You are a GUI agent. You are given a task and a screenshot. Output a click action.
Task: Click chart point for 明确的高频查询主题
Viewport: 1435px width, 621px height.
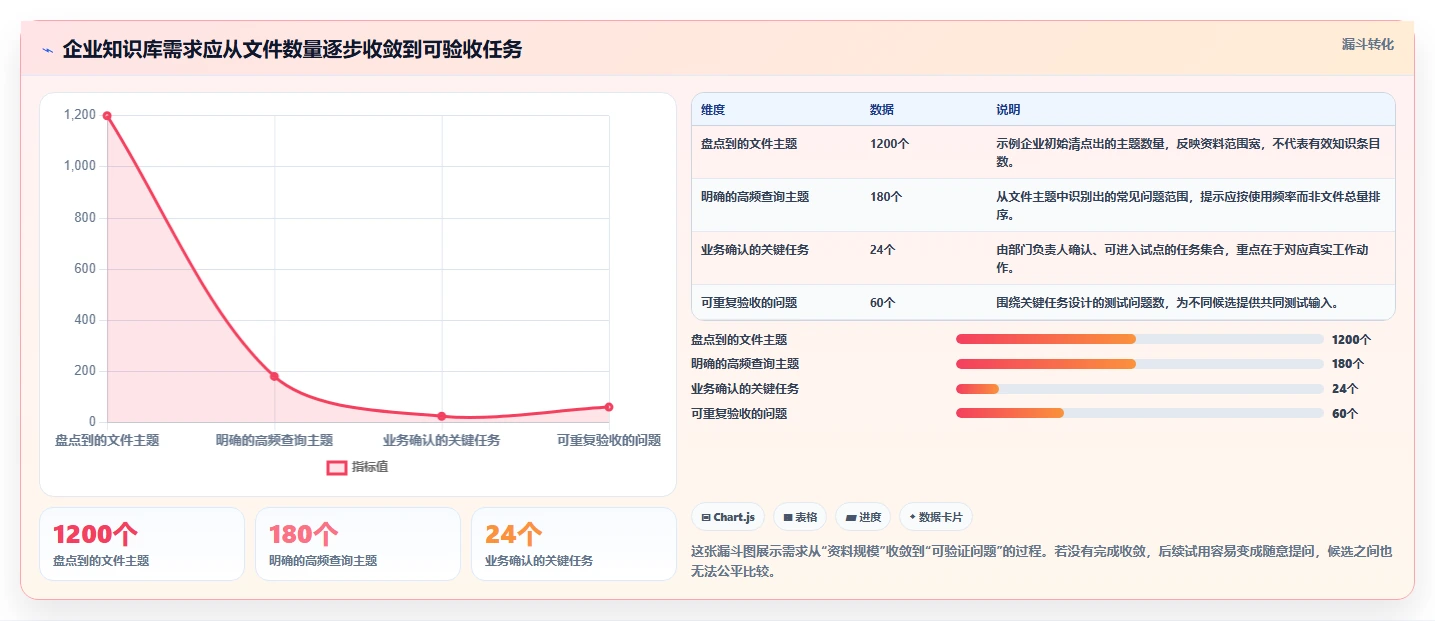click(274, 376)
